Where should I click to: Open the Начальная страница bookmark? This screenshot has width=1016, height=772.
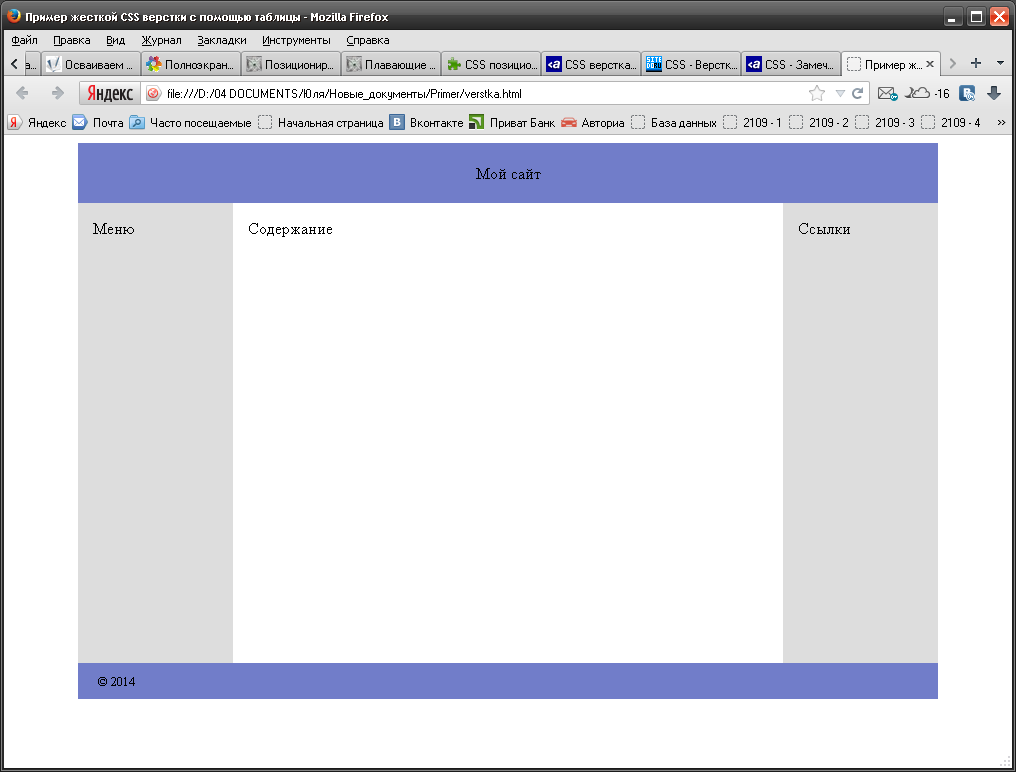pos(321,123)
